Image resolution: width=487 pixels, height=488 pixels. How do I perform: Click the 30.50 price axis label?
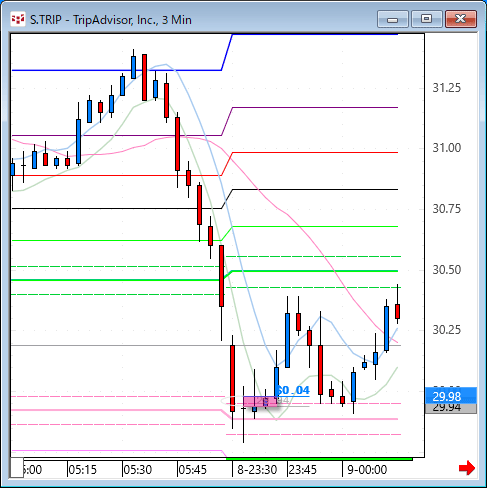447,269
